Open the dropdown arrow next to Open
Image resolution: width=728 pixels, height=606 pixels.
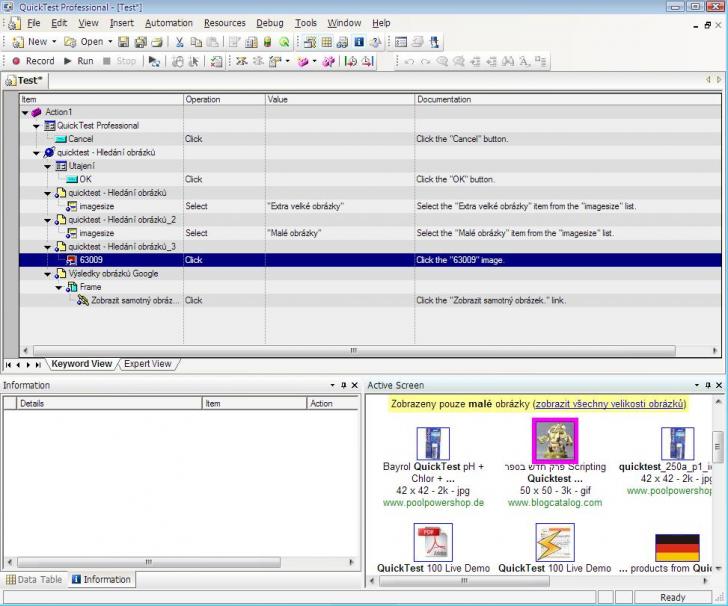109,42
